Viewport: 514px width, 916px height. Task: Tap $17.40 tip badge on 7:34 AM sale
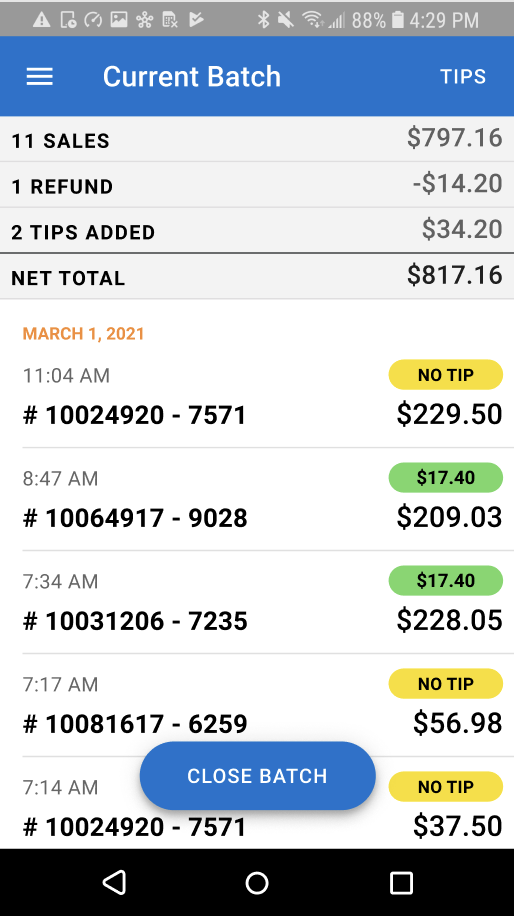446,580
